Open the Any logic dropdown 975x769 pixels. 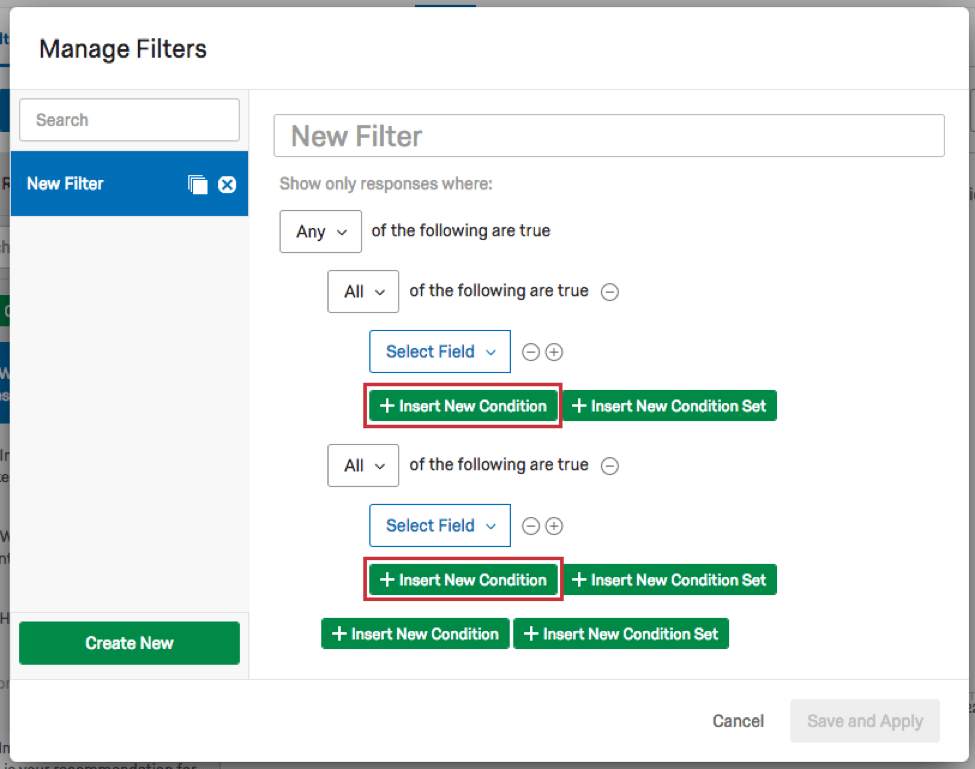tap(320, 231)
